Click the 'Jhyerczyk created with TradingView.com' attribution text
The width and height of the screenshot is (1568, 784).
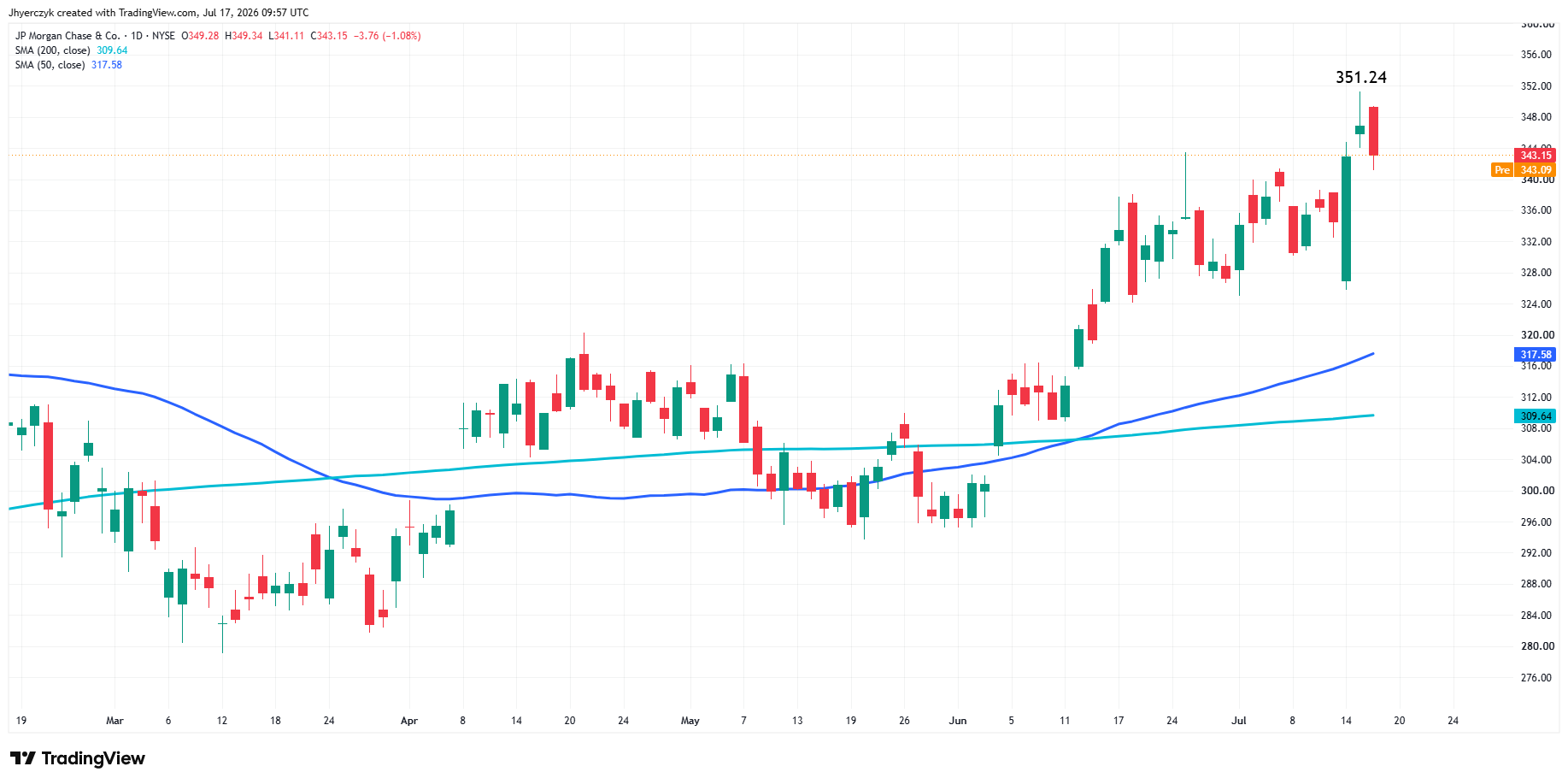pyautogui.click(x=103, y=13)
